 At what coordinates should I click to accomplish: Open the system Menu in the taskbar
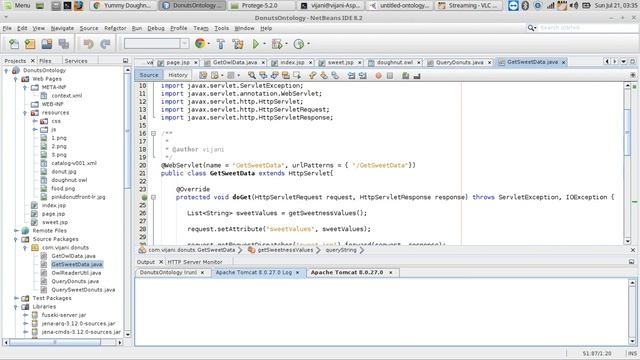click(17, 5)
